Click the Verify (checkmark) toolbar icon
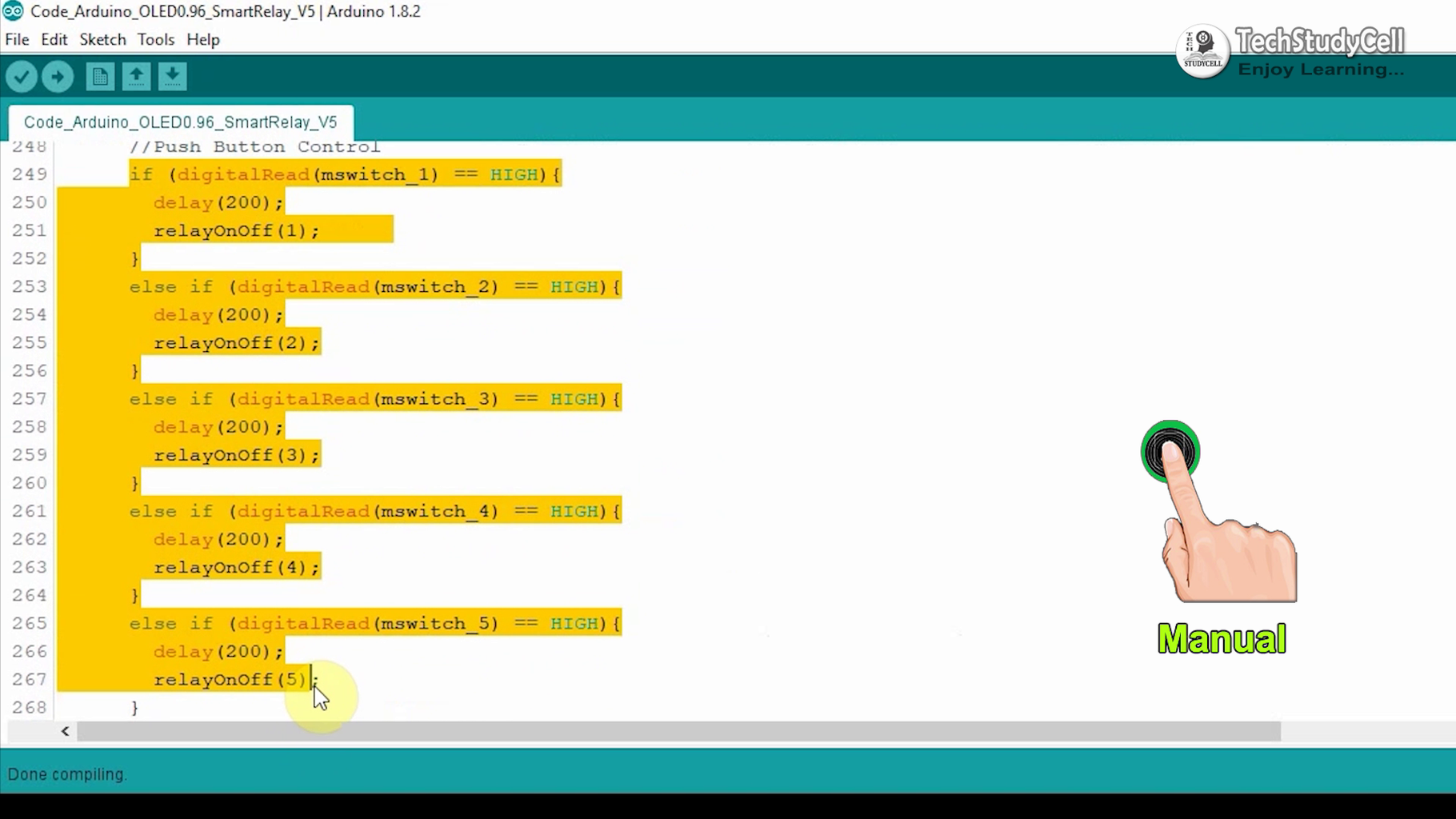1456x819 pixels. [x=22, y=76]
